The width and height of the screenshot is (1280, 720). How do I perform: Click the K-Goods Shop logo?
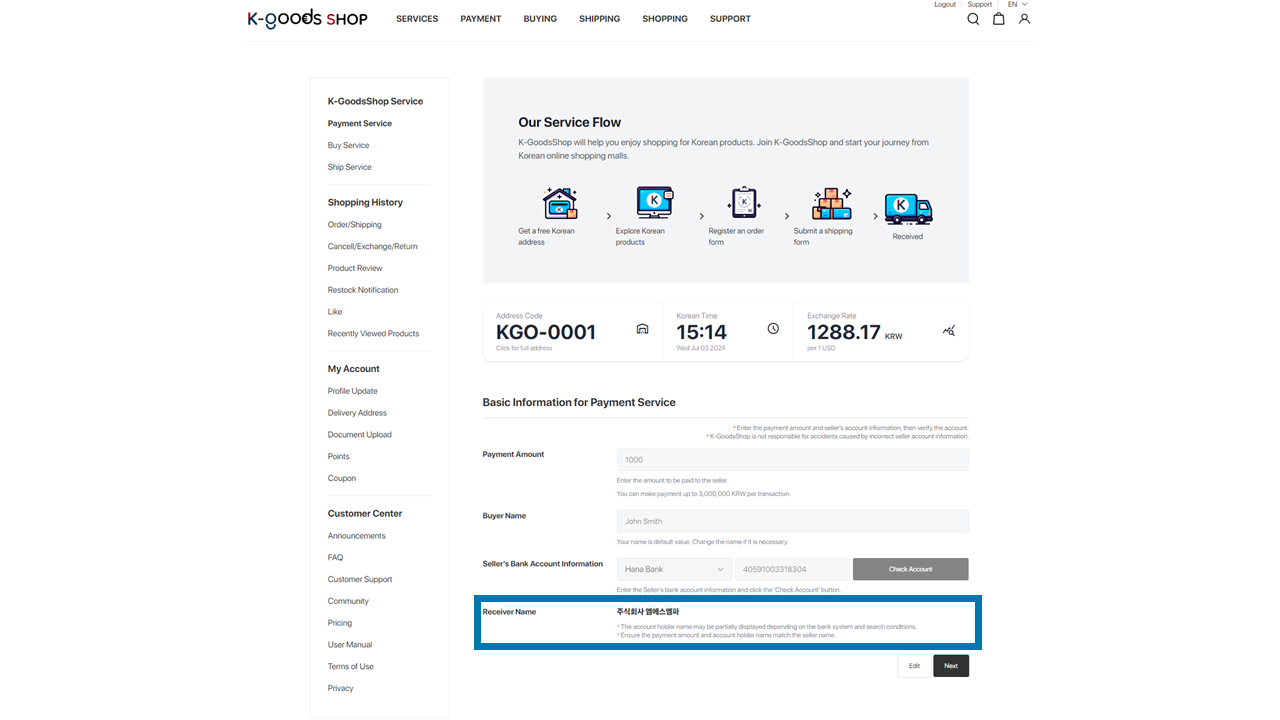[307, 18]
